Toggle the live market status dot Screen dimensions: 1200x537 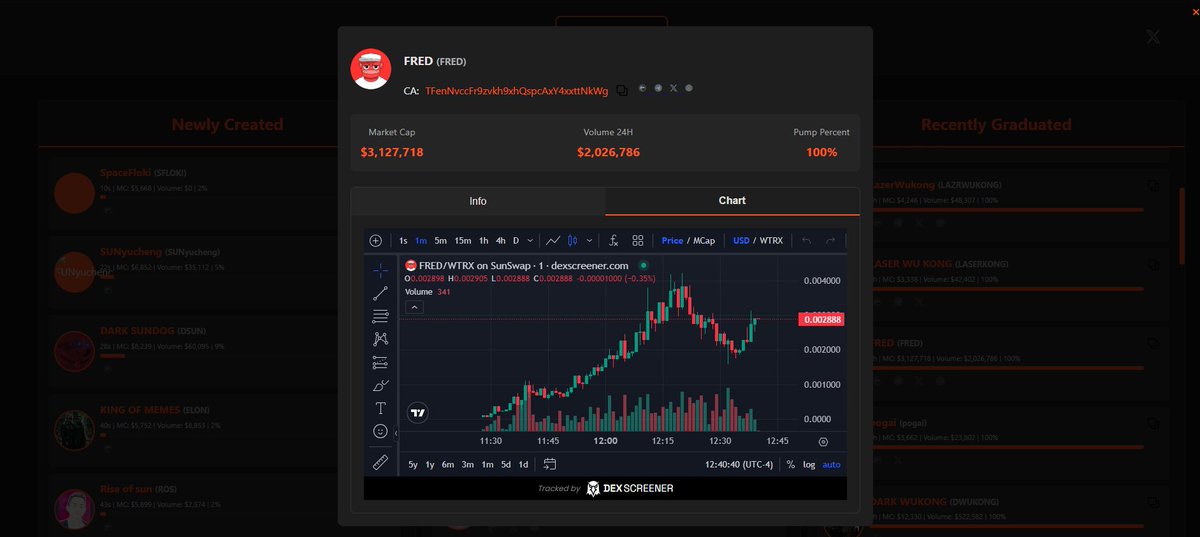tap(644, 265)
